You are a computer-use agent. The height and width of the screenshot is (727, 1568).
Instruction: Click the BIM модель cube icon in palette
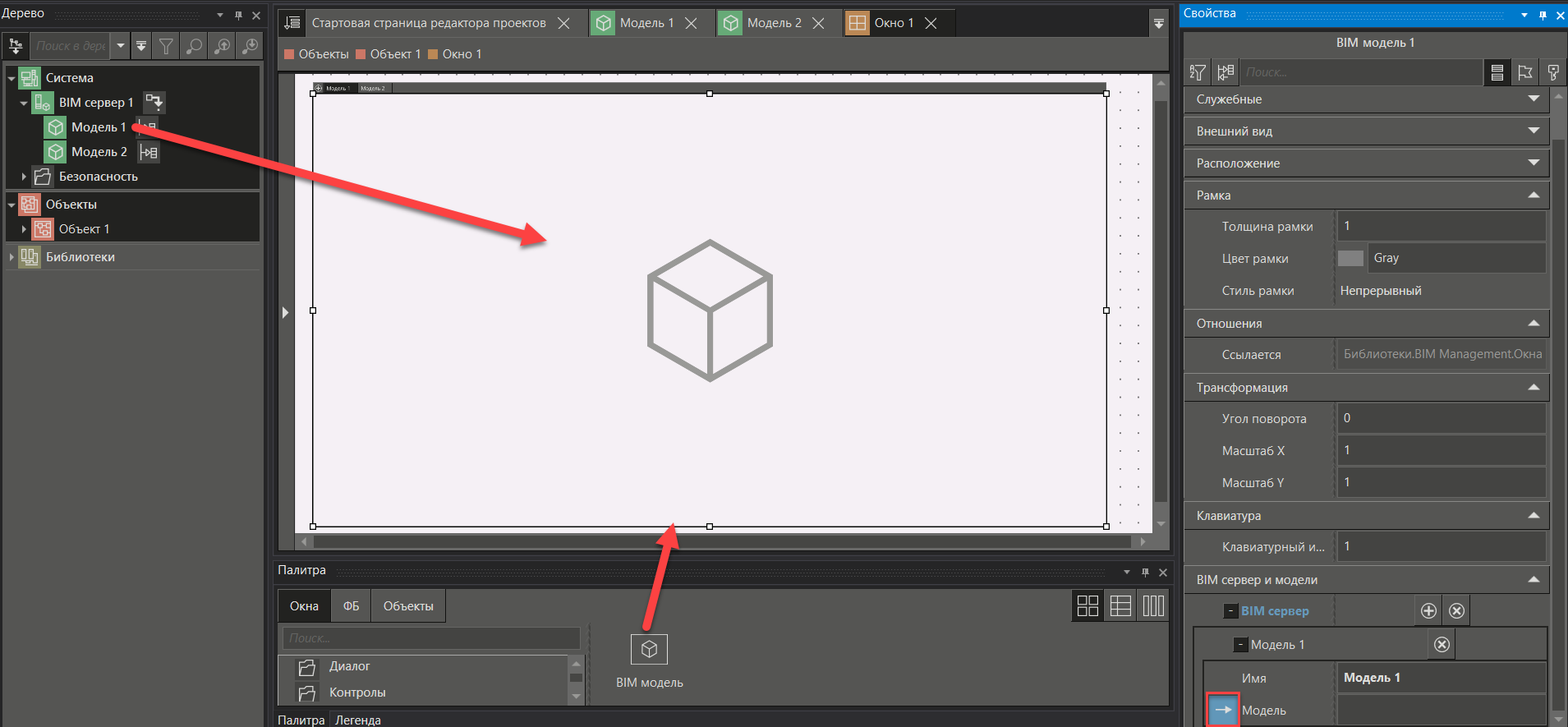pos(649,649)
